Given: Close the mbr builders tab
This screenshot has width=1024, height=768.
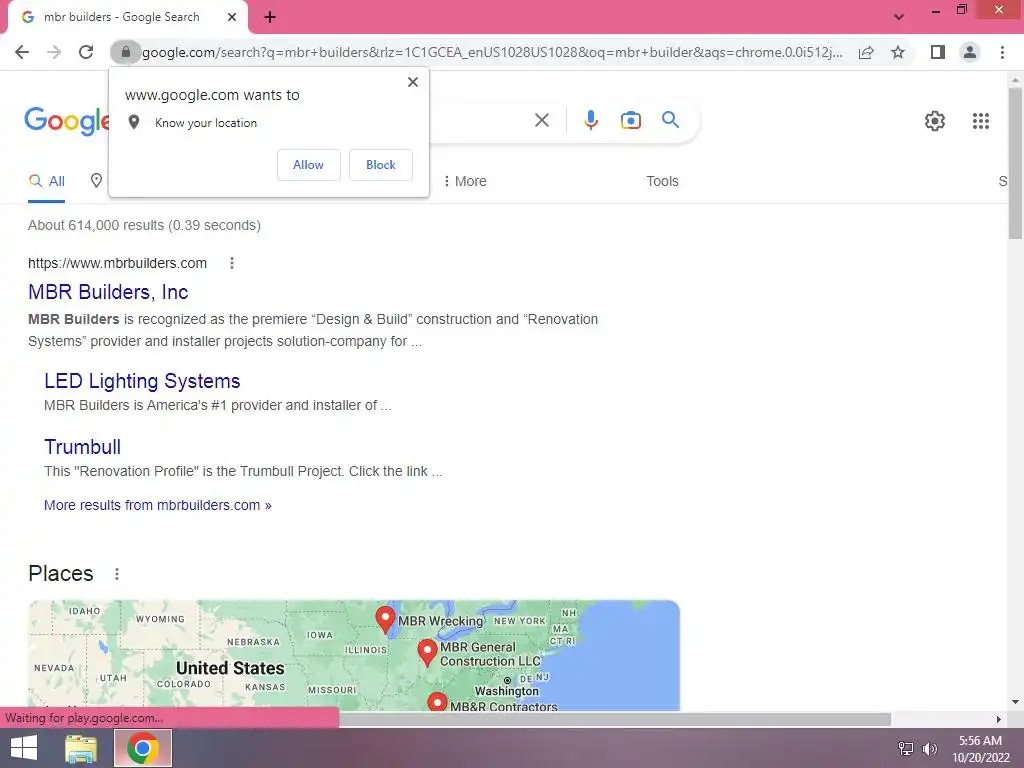Looking at the screenshot, I should coord(232,17).
